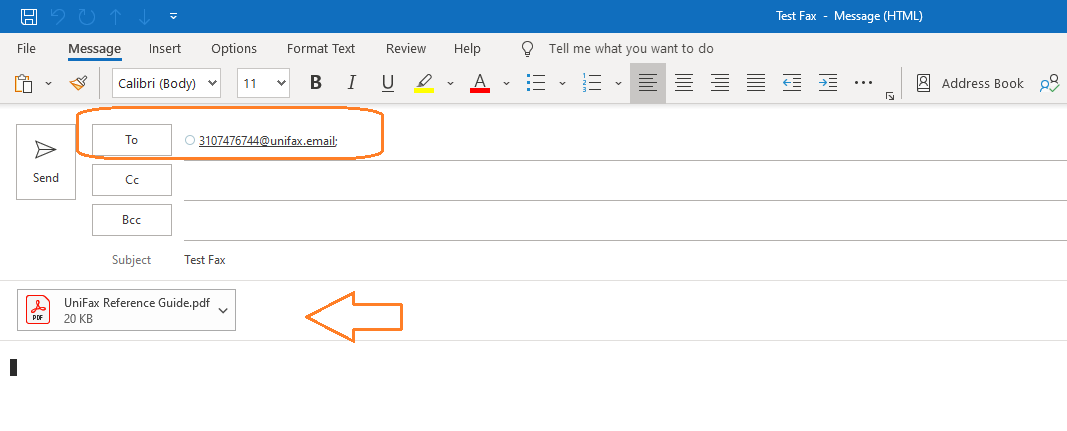Click the Tell me what you want to do box
This screenshot has height=431, width=1067.
click(x=631, y=48)
